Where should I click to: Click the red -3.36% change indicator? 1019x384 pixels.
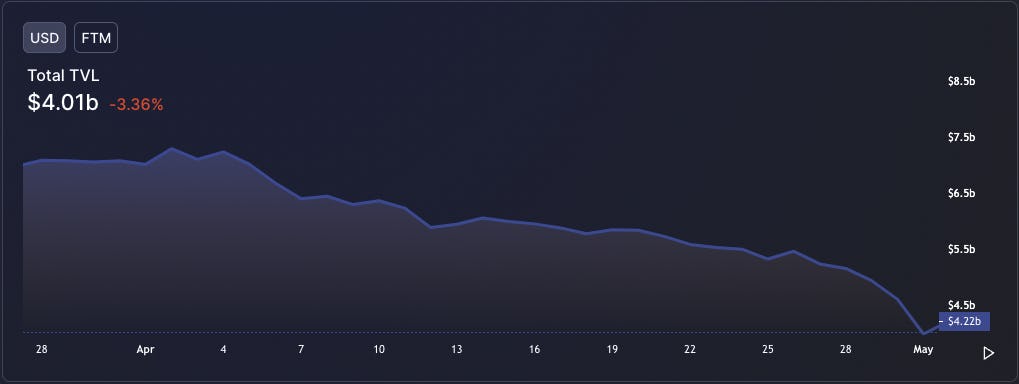click(136, 105)
